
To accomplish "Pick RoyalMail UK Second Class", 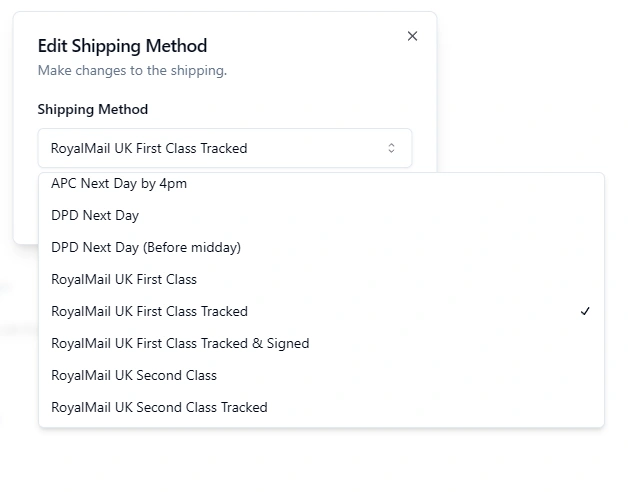I will (134, 375).
